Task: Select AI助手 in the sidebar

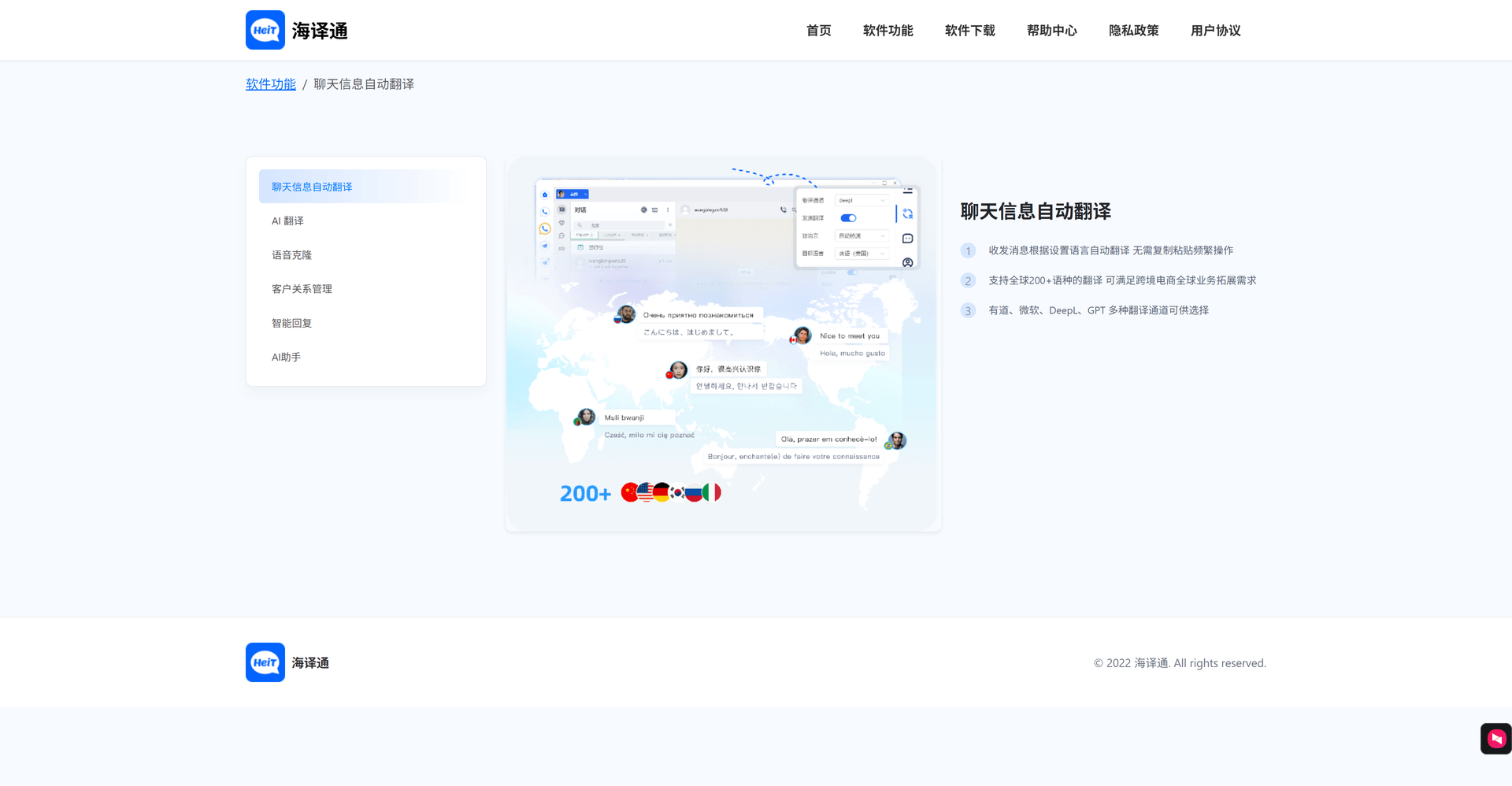Action: tap(366, 357)
